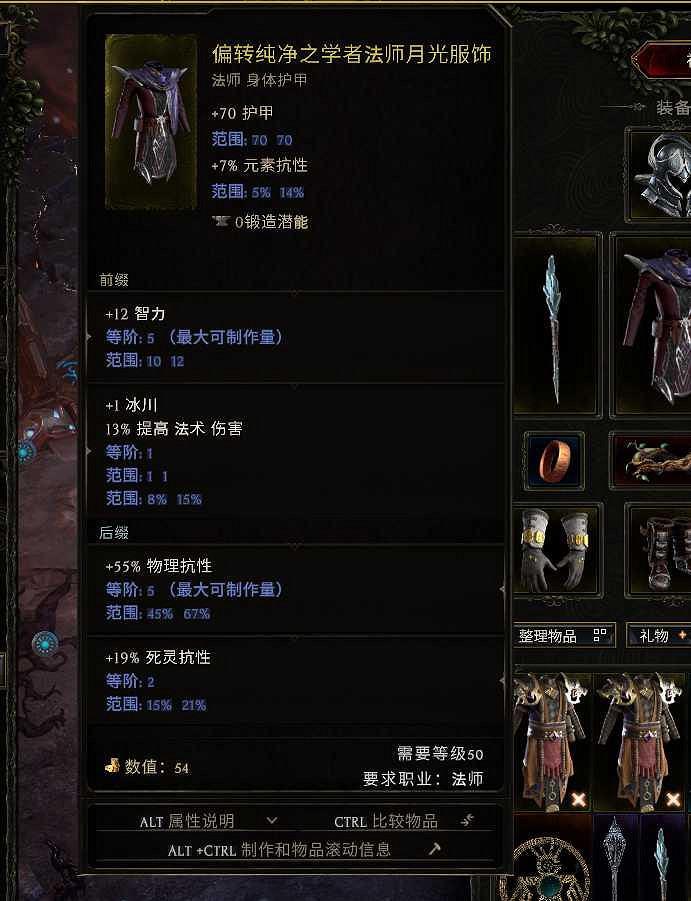Click the 礼物 gift button
Viewport: 691px width, 901px height.
click(x=659, y=636)
